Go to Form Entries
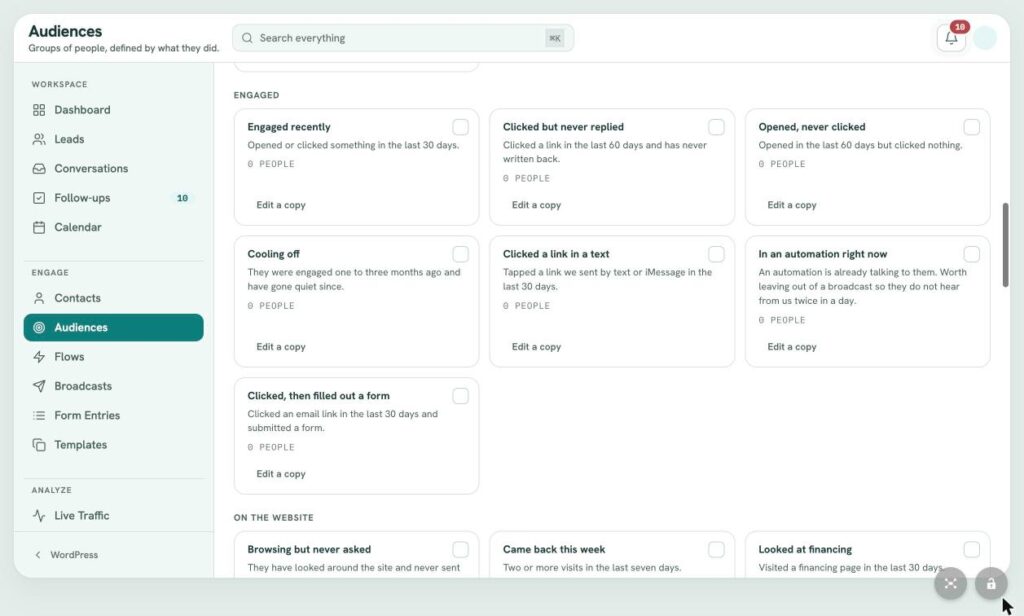Screen dimensions: 1024x616 click(x=114, y=415)
